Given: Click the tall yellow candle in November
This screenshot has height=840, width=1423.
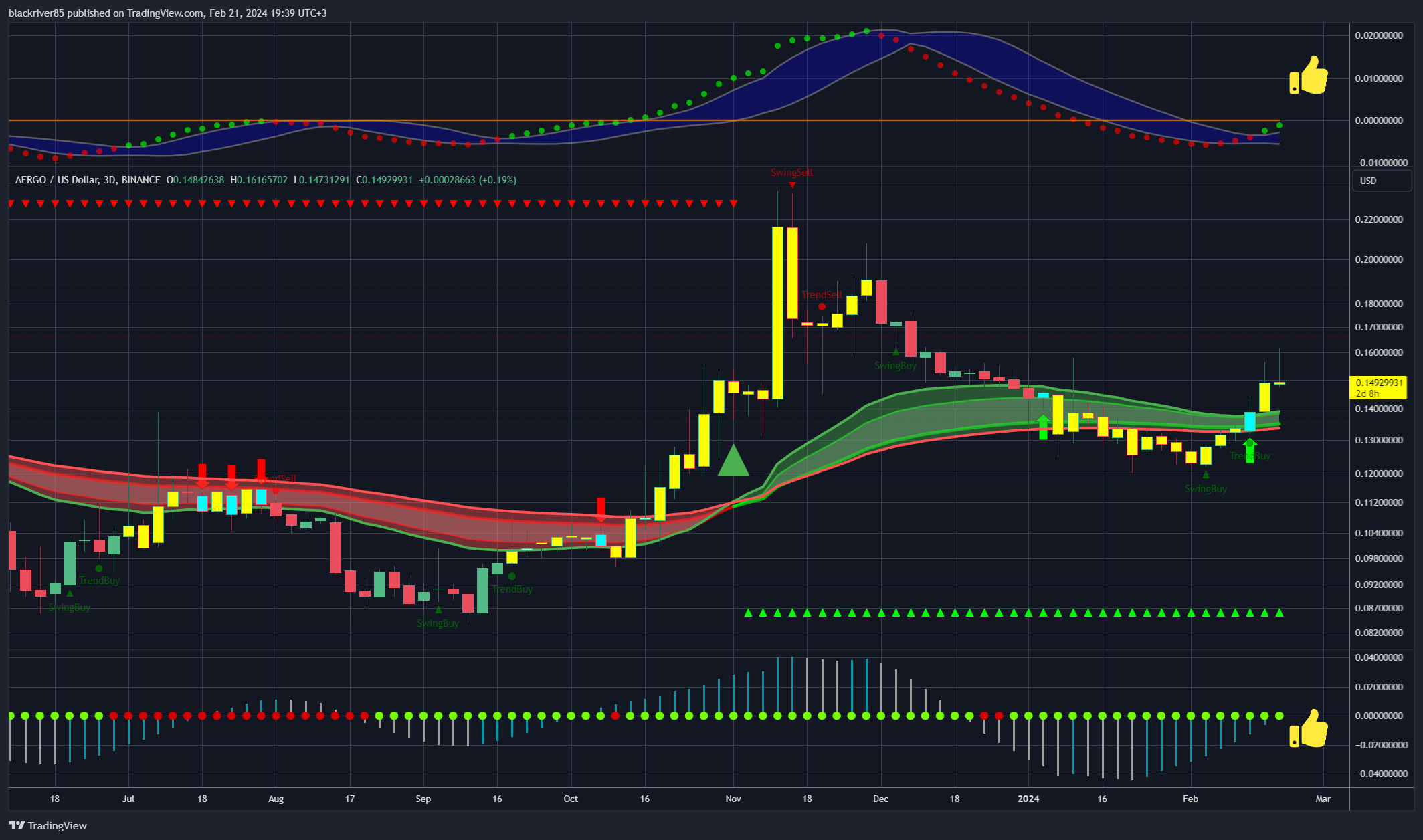Looking at the screenshot, I should click(777, 312).
